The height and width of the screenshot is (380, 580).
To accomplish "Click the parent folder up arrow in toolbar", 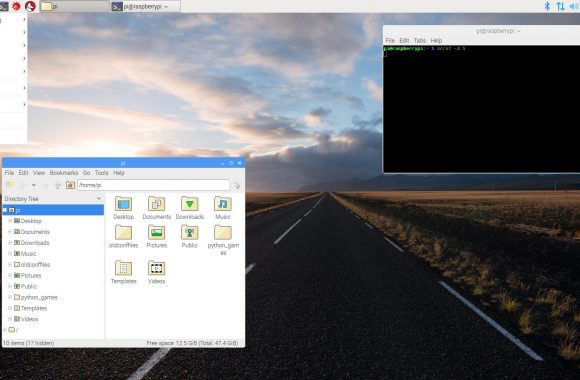I will [x=58, y=185].
